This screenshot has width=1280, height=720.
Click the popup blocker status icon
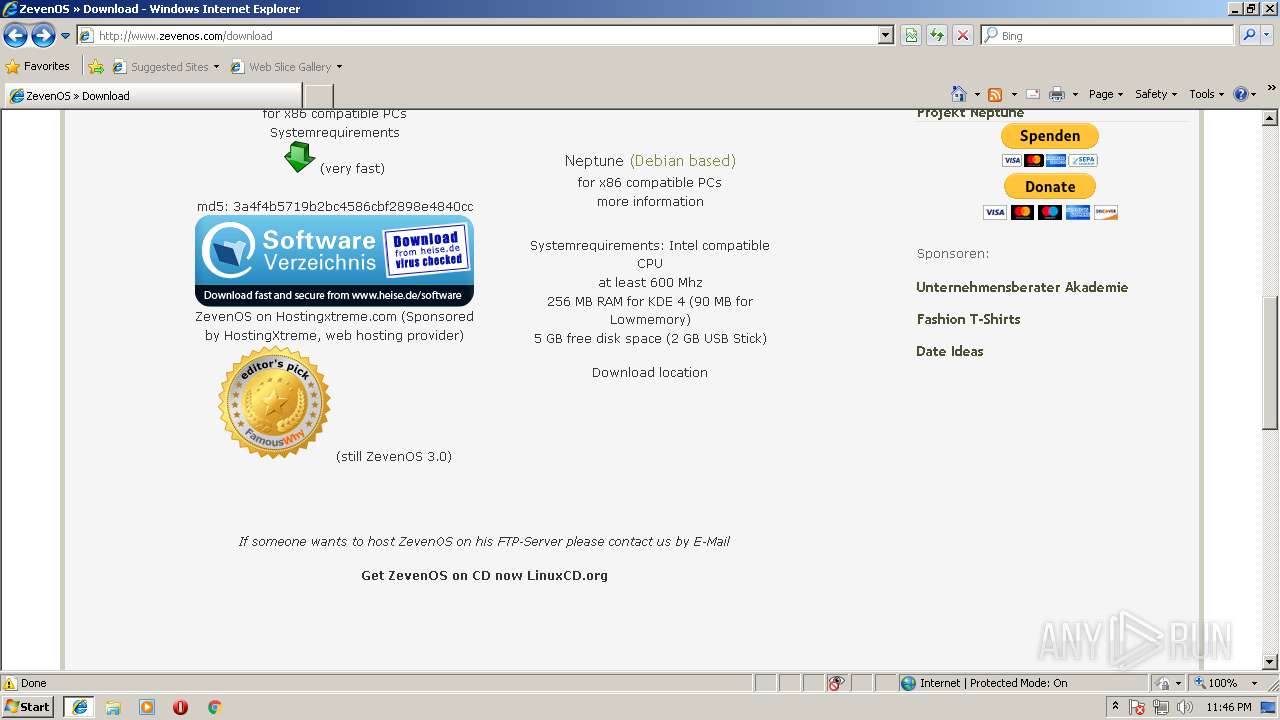pyautogui.click(x=837, y=683)
